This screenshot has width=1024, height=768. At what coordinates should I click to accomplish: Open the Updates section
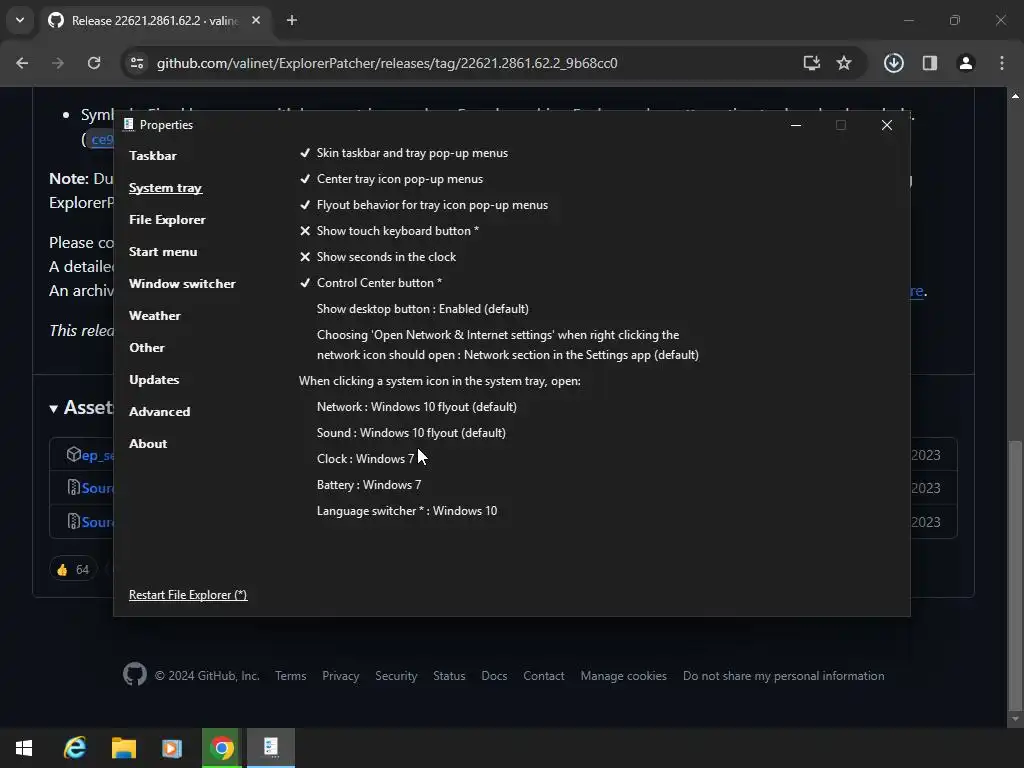154,379
